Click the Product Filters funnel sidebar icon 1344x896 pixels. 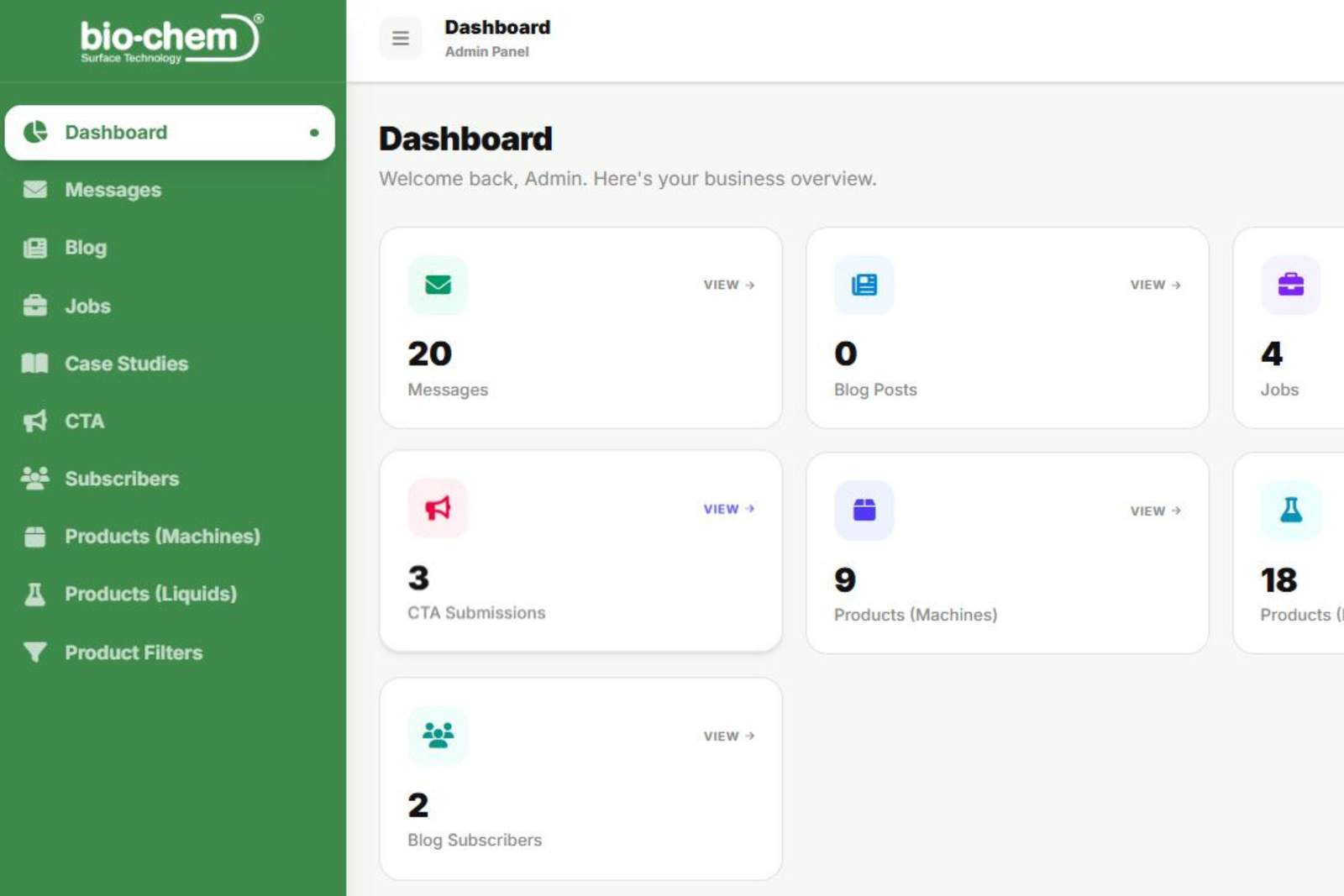click(35, 652)
